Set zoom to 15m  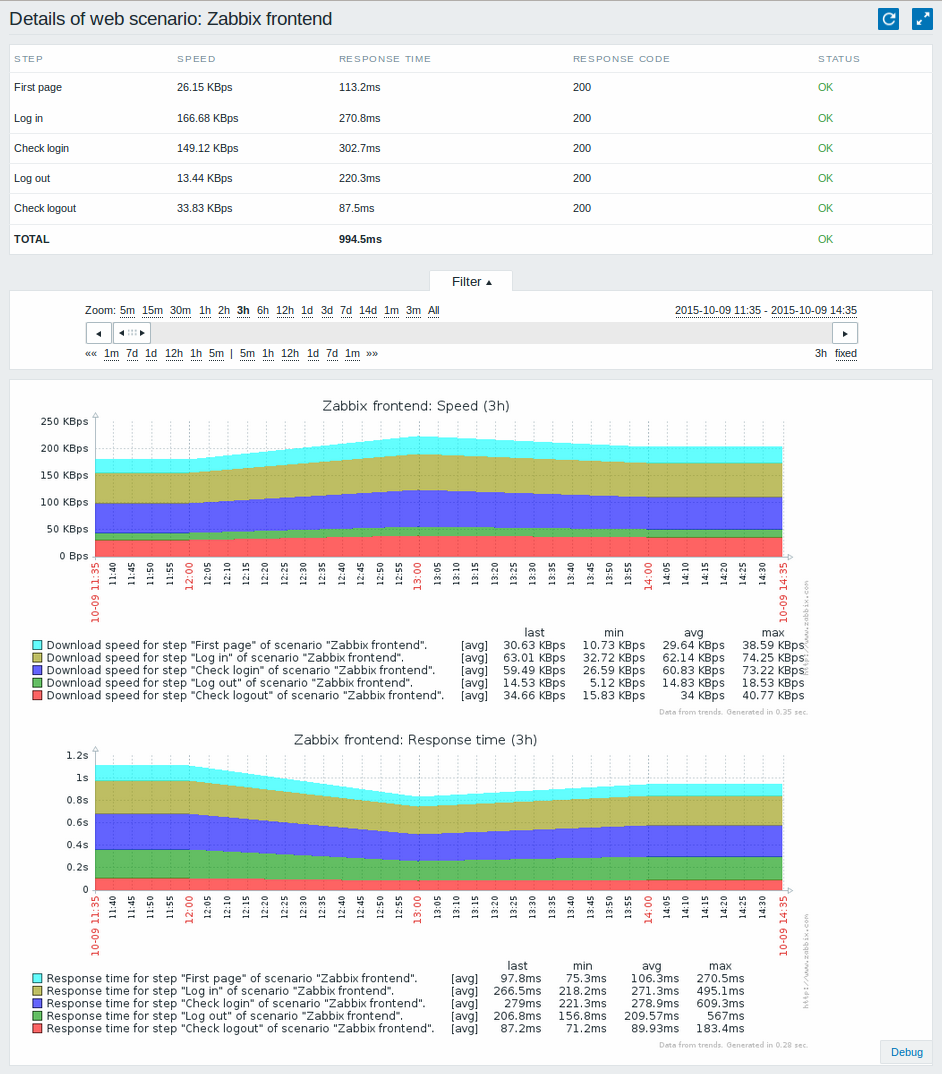(x=152, y=310)
